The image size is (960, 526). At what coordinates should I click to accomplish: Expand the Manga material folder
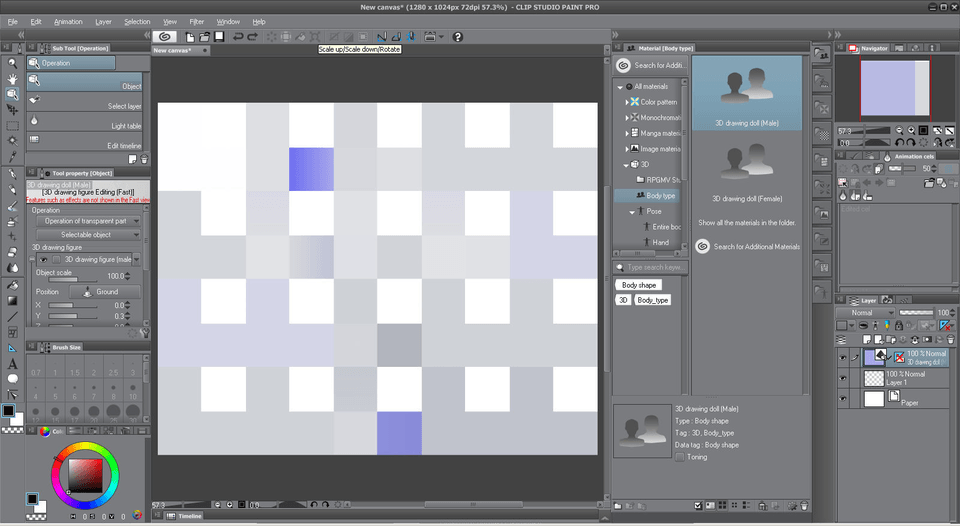627,133
